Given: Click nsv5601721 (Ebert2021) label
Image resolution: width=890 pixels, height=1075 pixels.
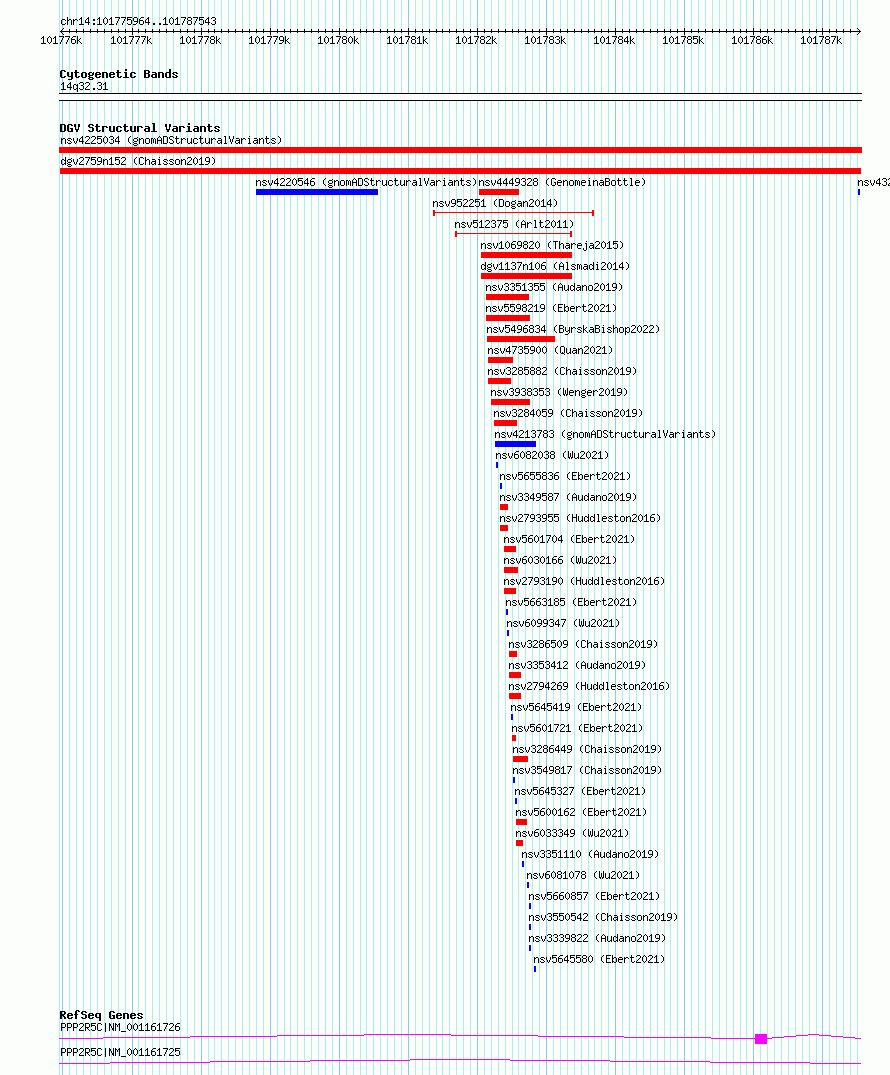Looking at the screenshot, I should pyautogui.click(x=577, y=728).
